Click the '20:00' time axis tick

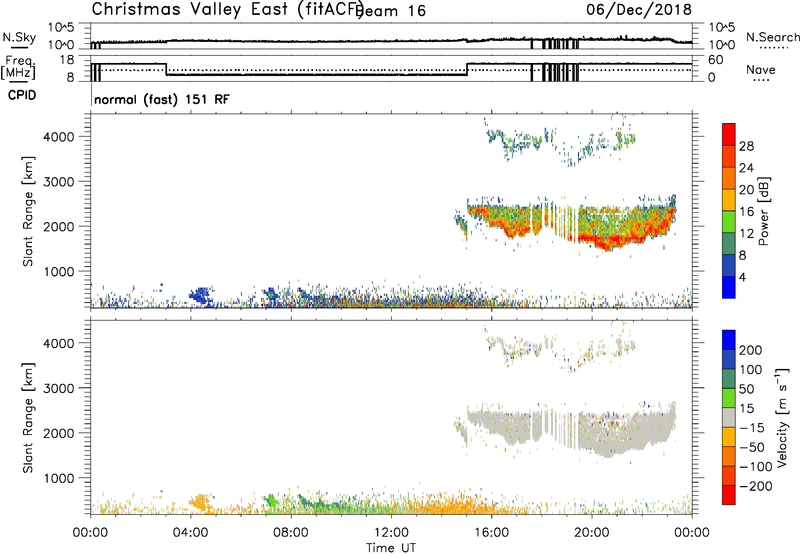pos(592,533)
